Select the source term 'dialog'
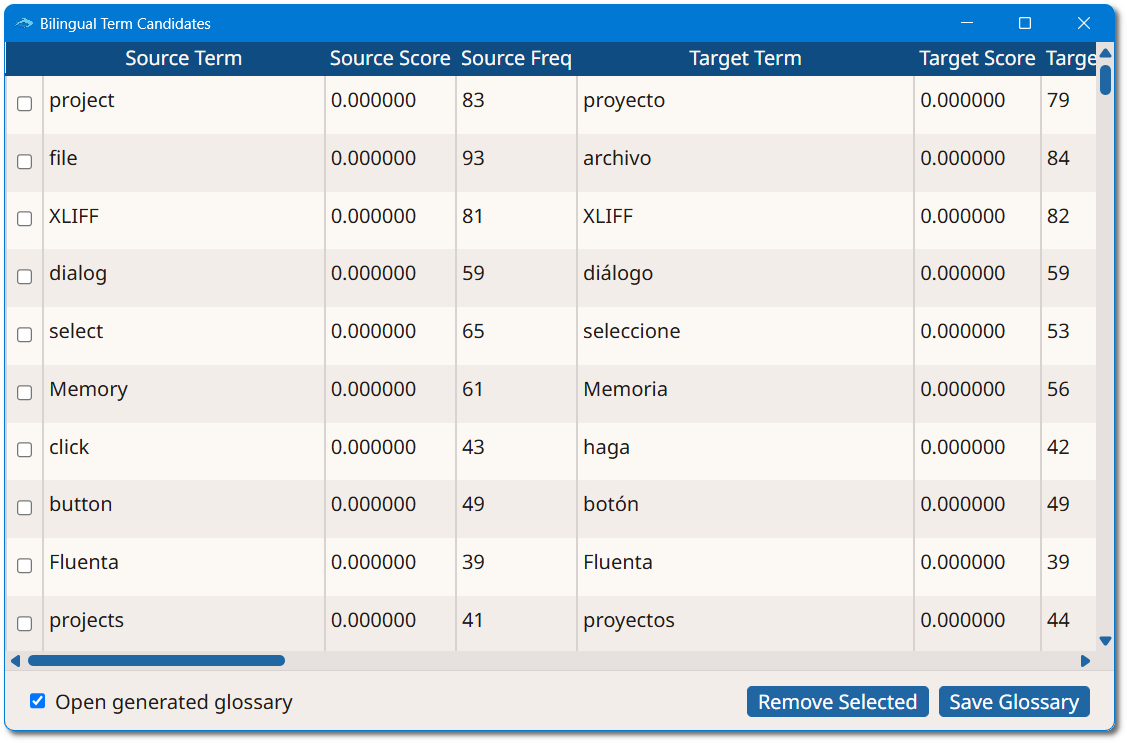 [x=78, y=274]
